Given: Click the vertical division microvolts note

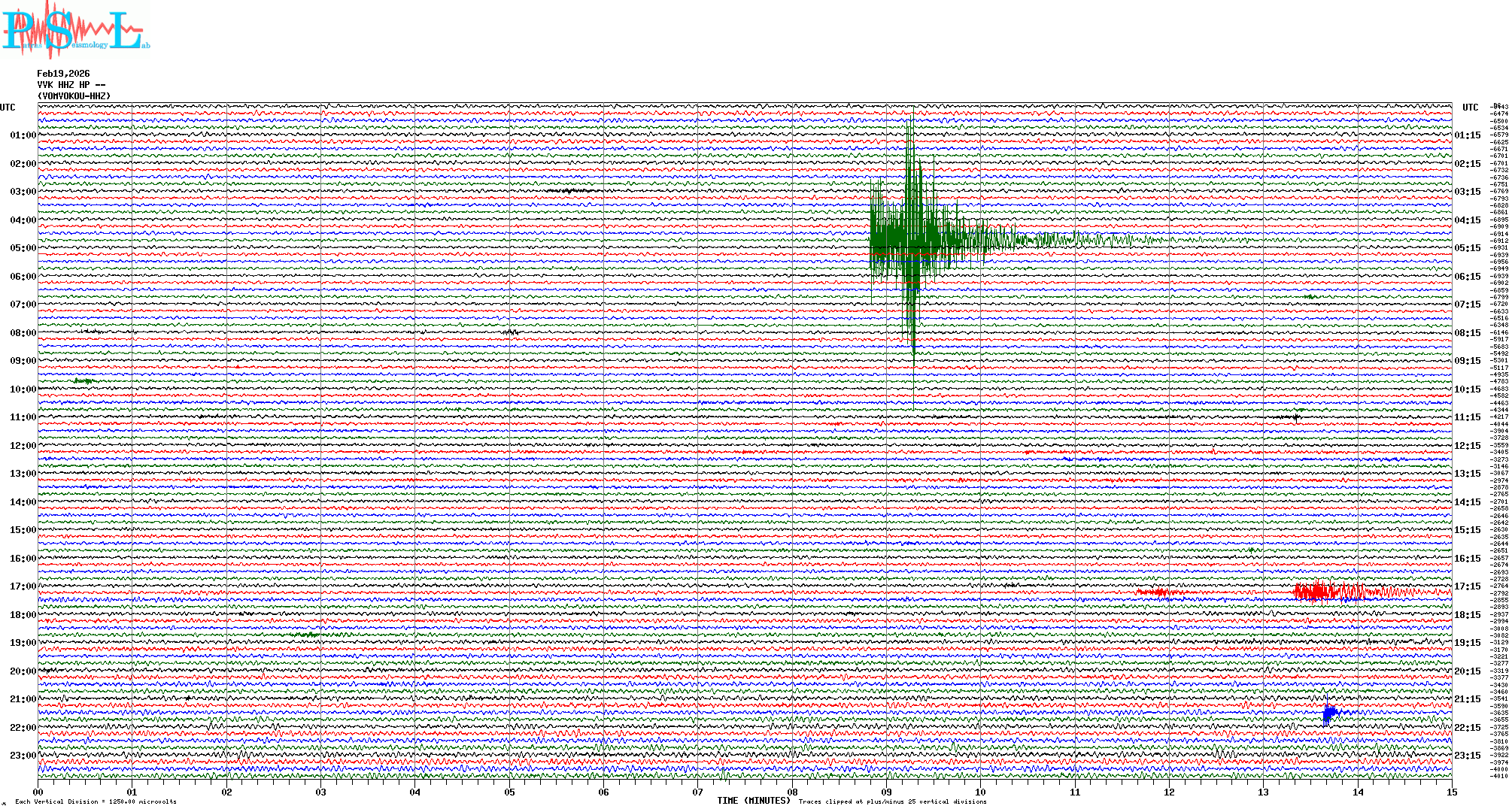Looking at the screenshot, I should 96,801.
